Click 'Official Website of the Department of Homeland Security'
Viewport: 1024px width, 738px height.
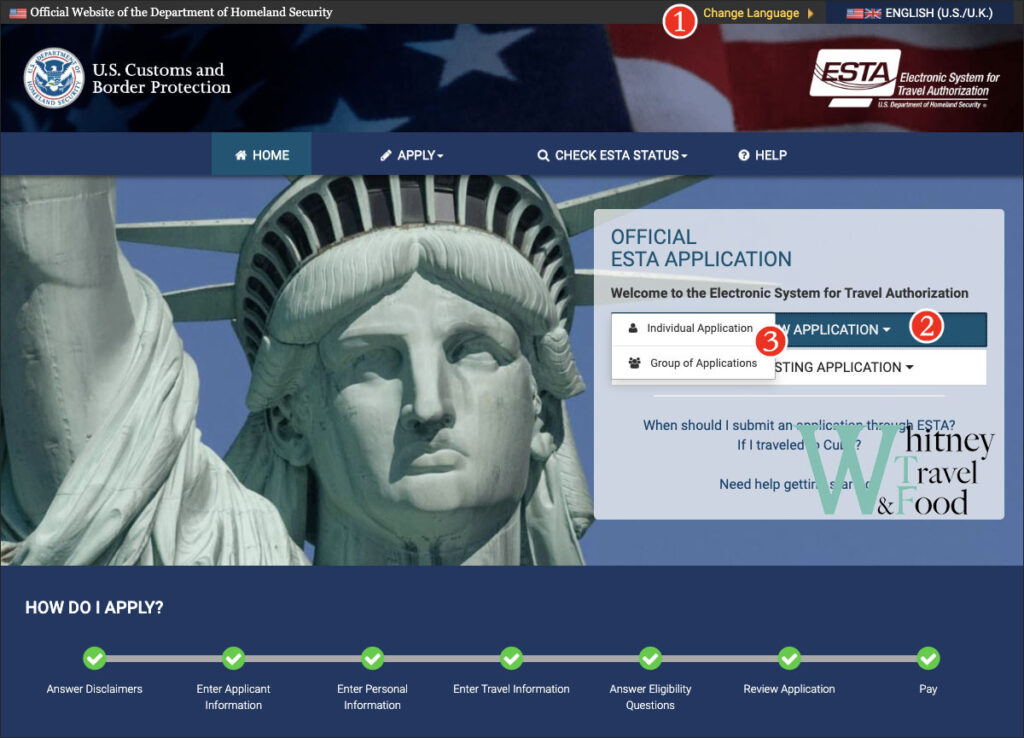pyautogui.click(x=181, y=12)
